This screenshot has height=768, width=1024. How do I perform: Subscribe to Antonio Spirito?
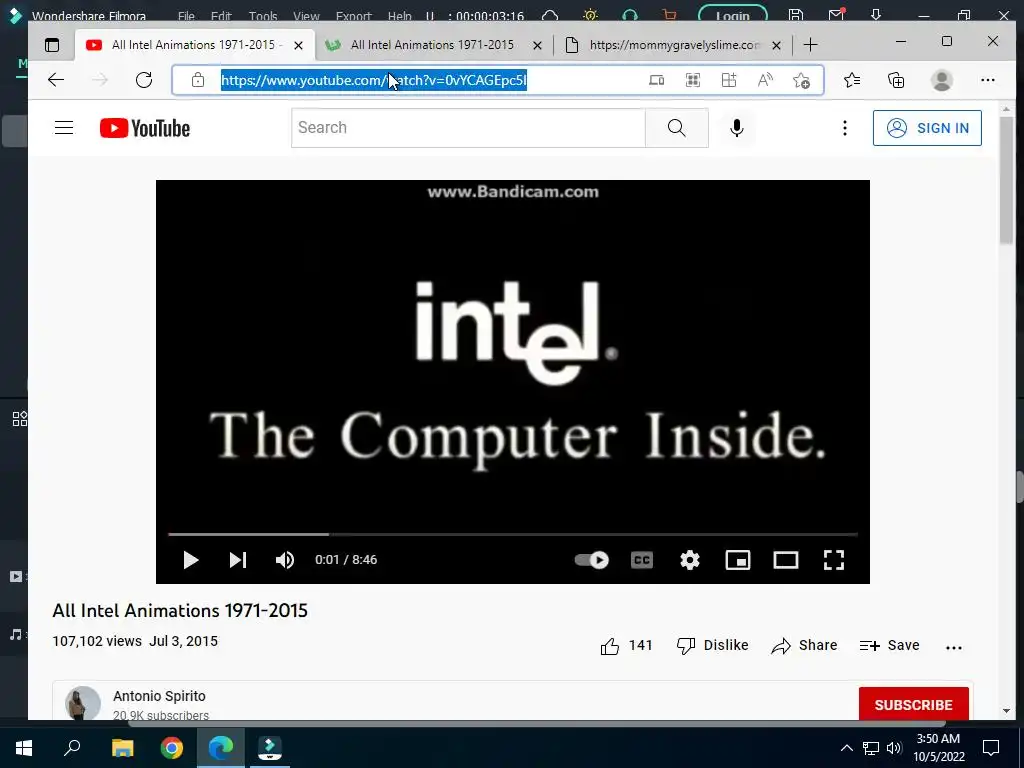914,705
